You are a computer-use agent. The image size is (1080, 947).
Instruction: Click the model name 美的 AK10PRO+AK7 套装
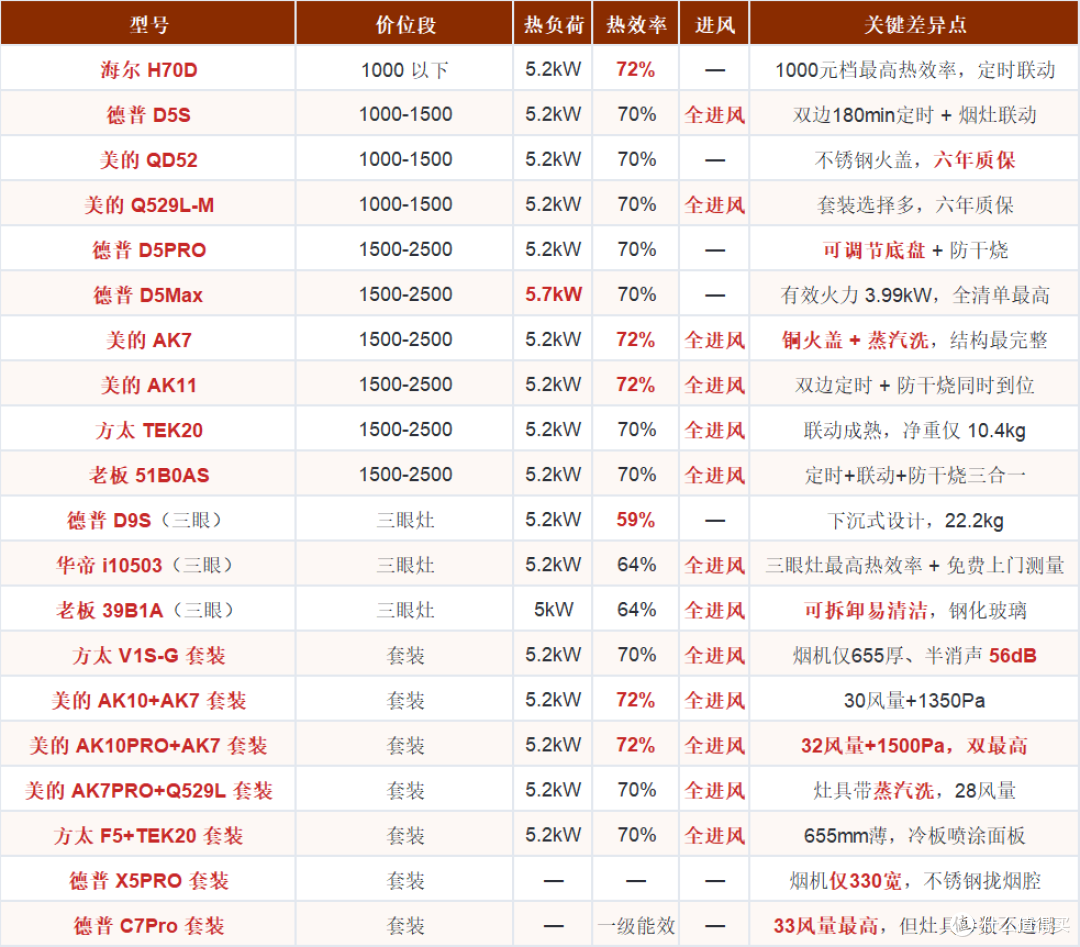[x=149, y=745]
